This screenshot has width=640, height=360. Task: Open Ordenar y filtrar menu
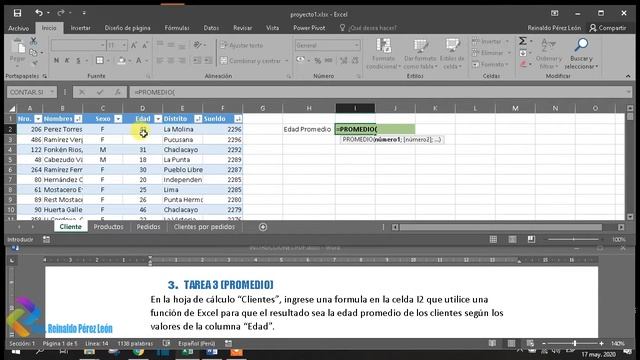point(549,53)
